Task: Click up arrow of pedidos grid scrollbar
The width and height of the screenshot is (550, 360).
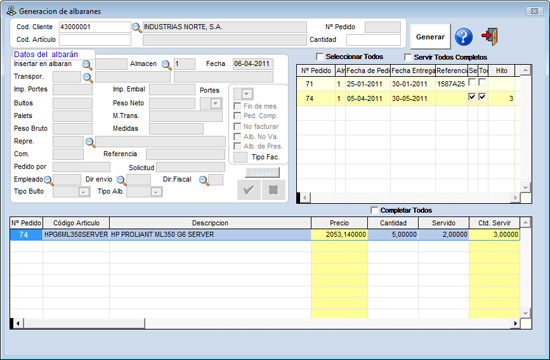Action: (x=525, y=70)
